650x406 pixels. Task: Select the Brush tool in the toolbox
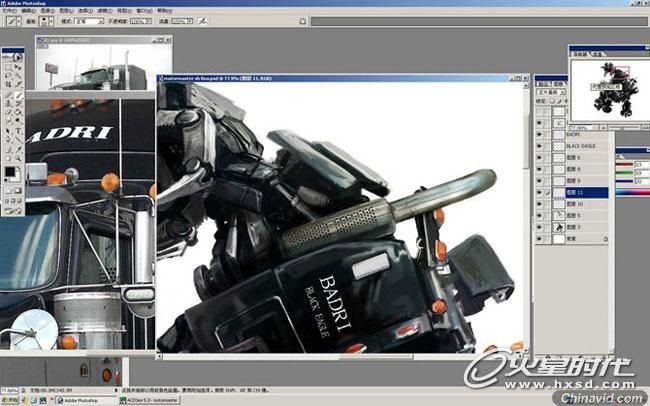tap(19, 94)
